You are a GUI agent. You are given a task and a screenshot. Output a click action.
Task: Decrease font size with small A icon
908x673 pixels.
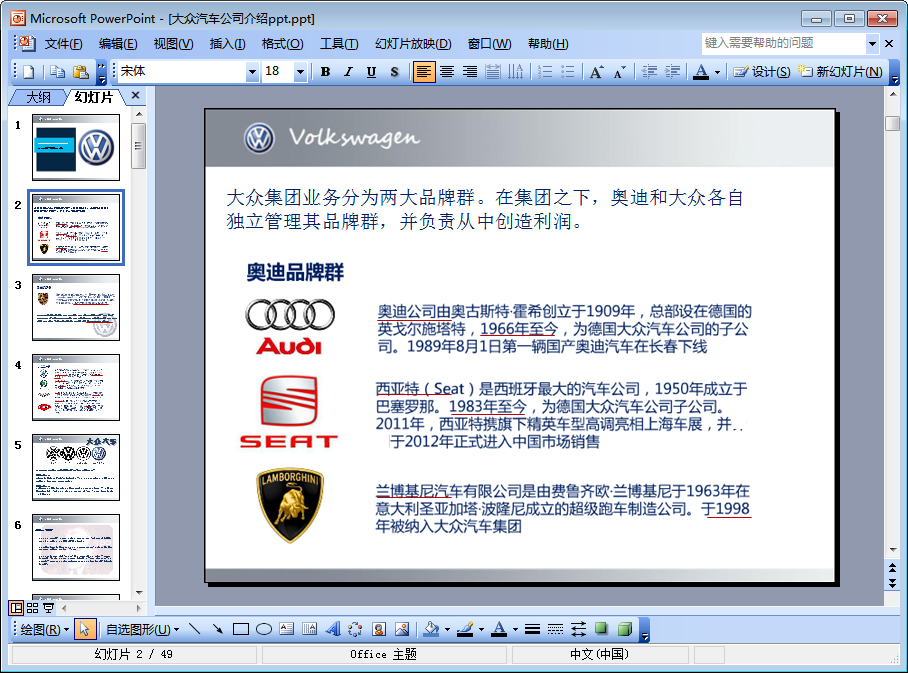point(620,72)
